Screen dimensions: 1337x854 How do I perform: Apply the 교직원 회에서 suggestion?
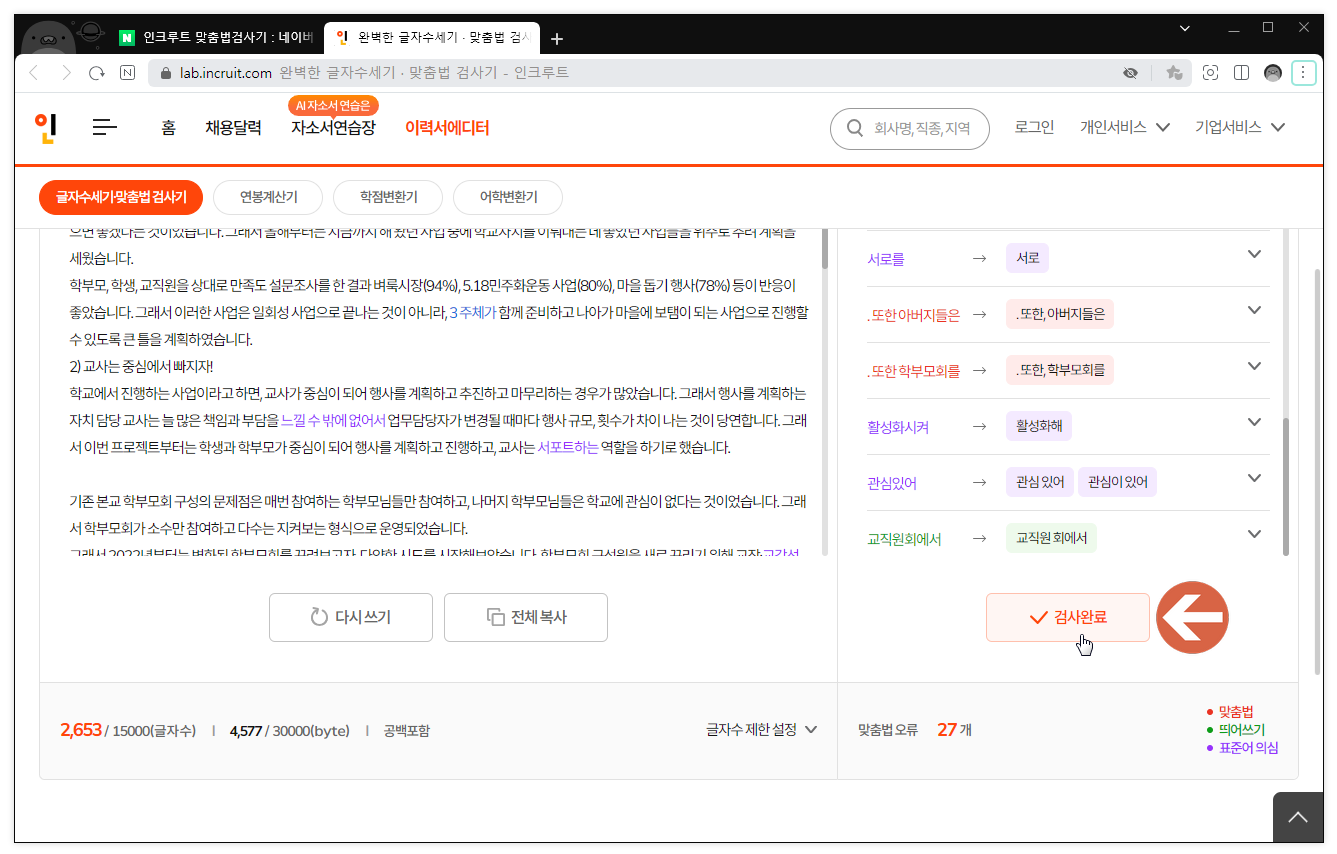point(1051,538)
